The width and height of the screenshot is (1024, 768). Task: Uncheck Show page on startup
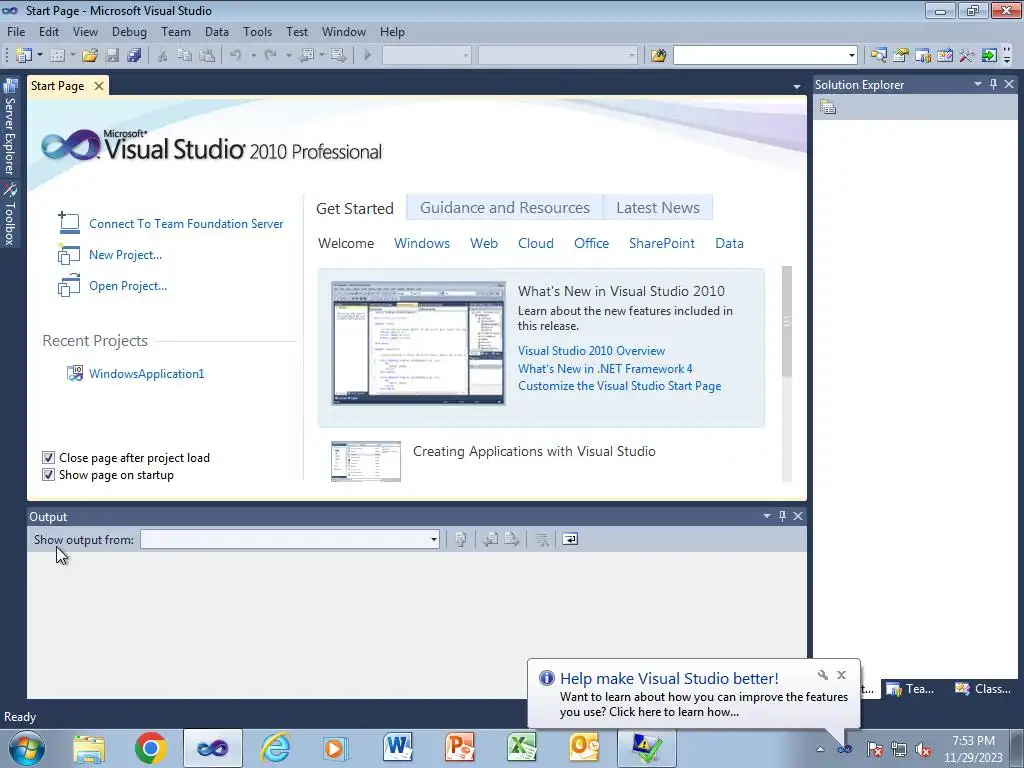[x=48, y=475]
